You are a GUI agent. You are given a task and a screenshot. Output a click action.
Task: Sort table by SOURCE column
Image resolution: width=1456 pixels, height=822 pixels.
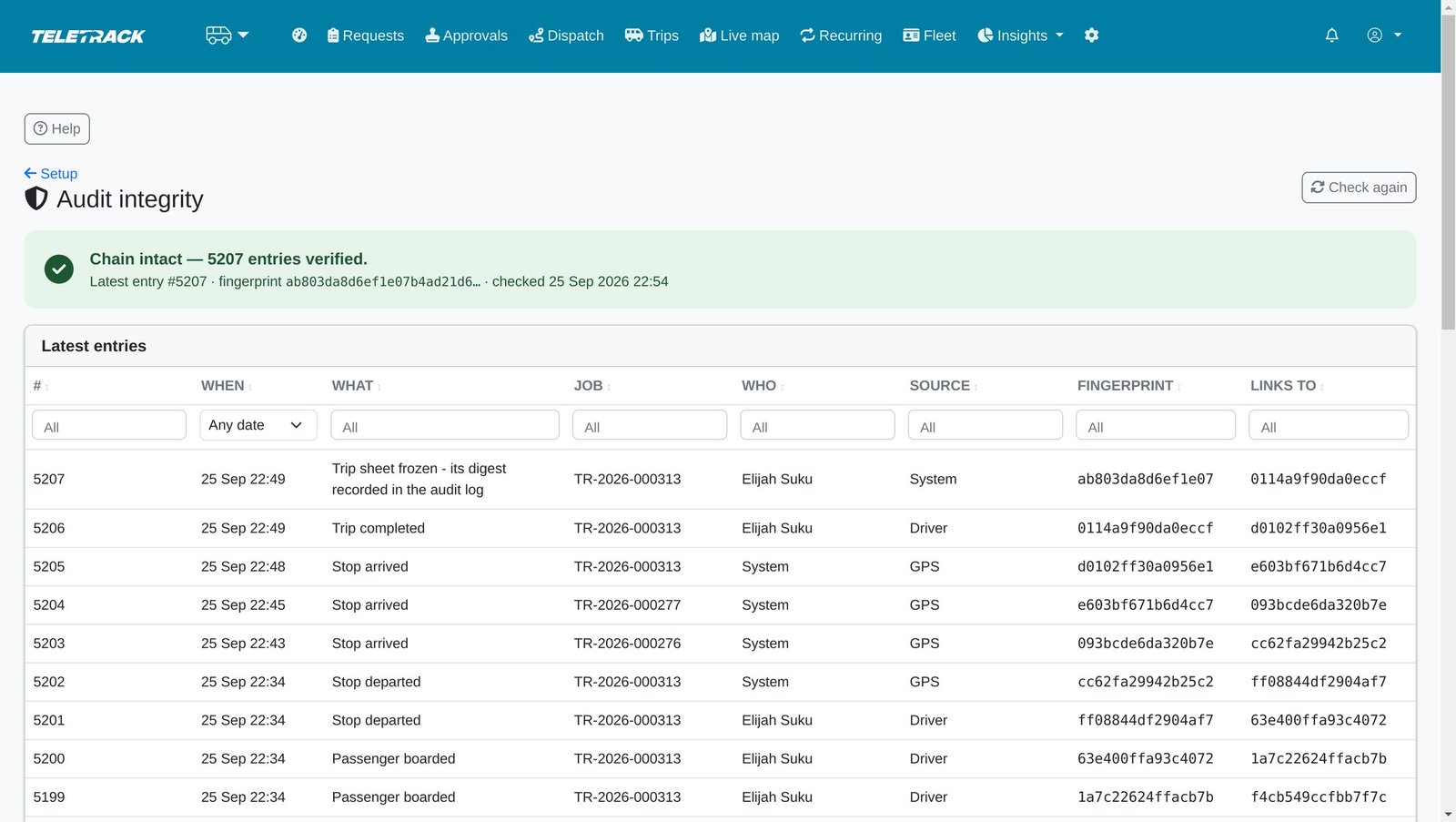tap(944, 386)
